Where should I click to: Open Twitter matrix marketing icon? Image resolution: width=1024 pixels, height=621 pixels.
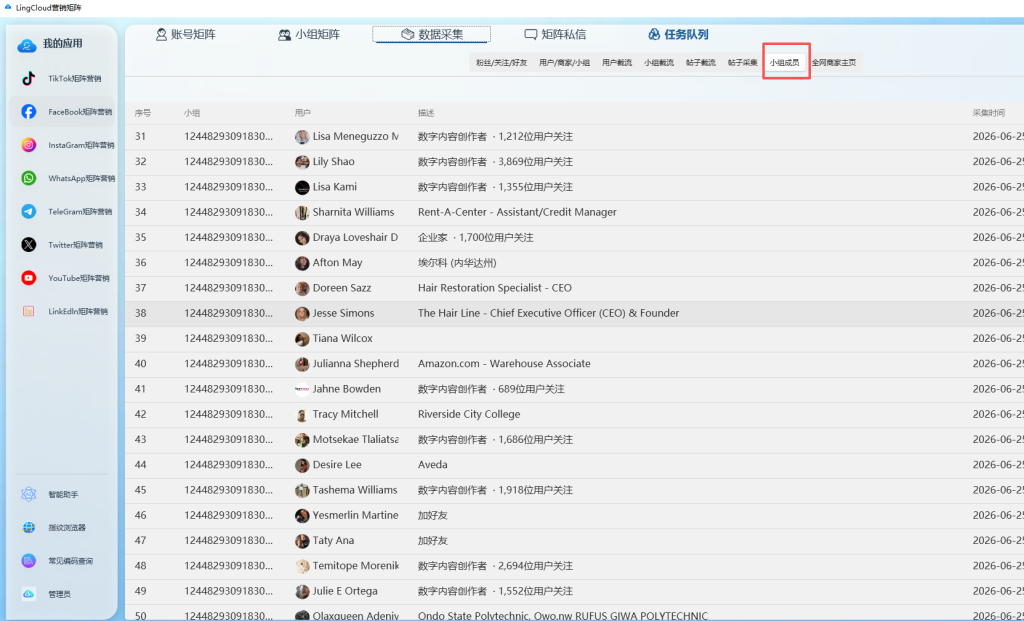(x=29, y=245)
